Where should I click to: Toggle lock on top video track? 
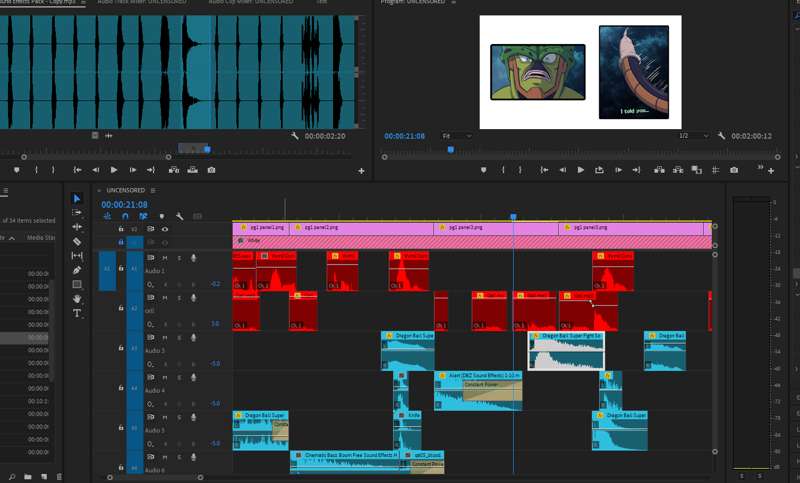click(121, 229)
